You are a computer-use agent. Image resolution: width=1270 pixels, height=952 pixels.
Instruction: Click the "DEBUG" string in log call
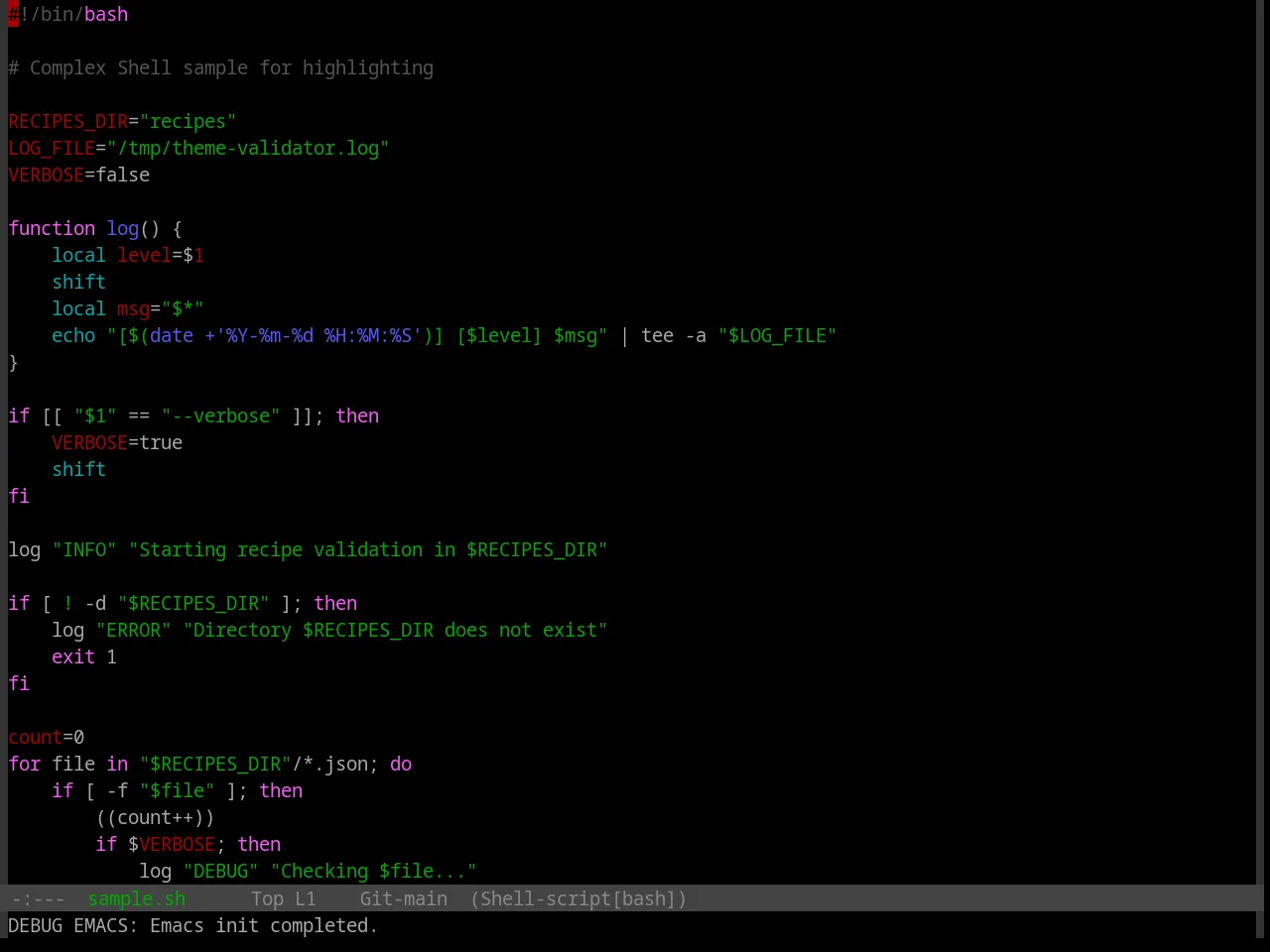click(x=220, y=871)
